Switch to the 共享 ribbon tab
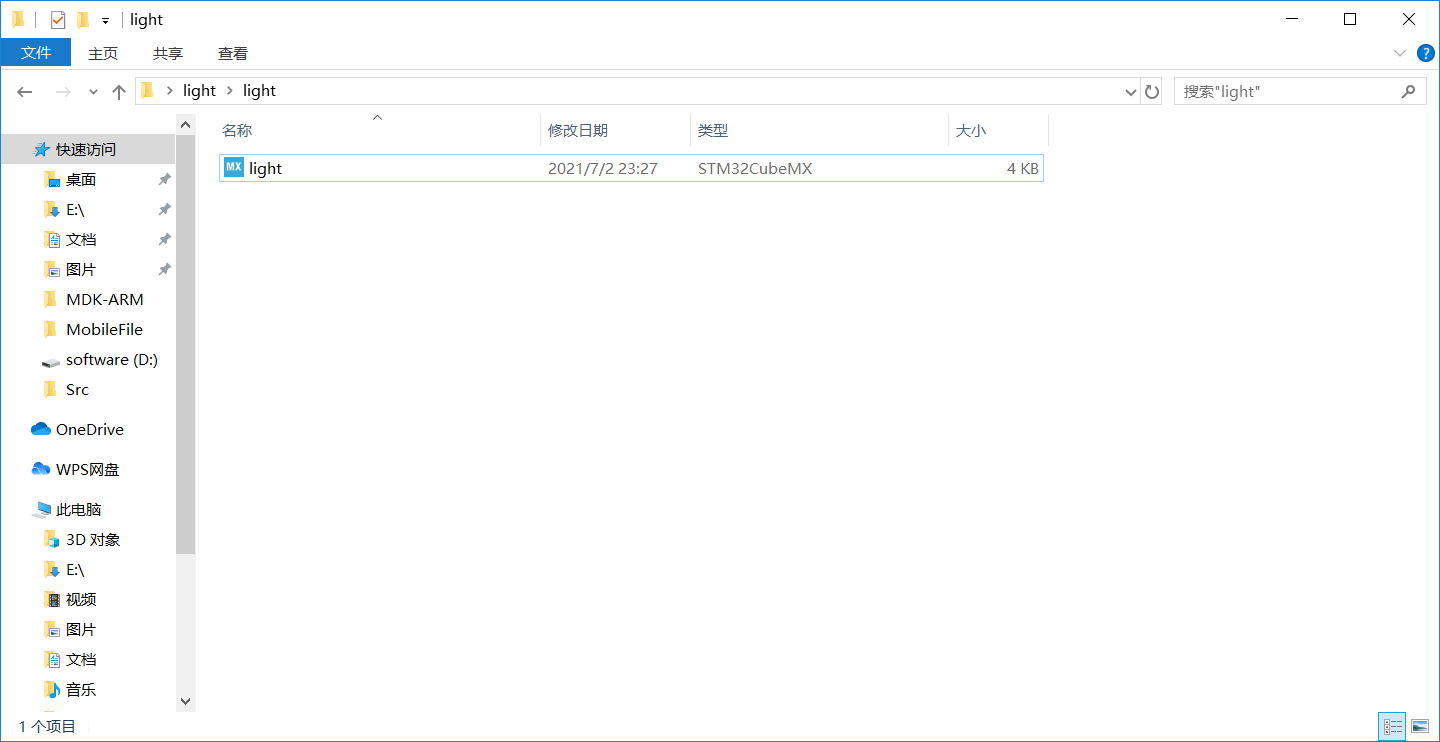Image resolution: width=1440 pixels, height=742 pixels. (x=168, y=54)
